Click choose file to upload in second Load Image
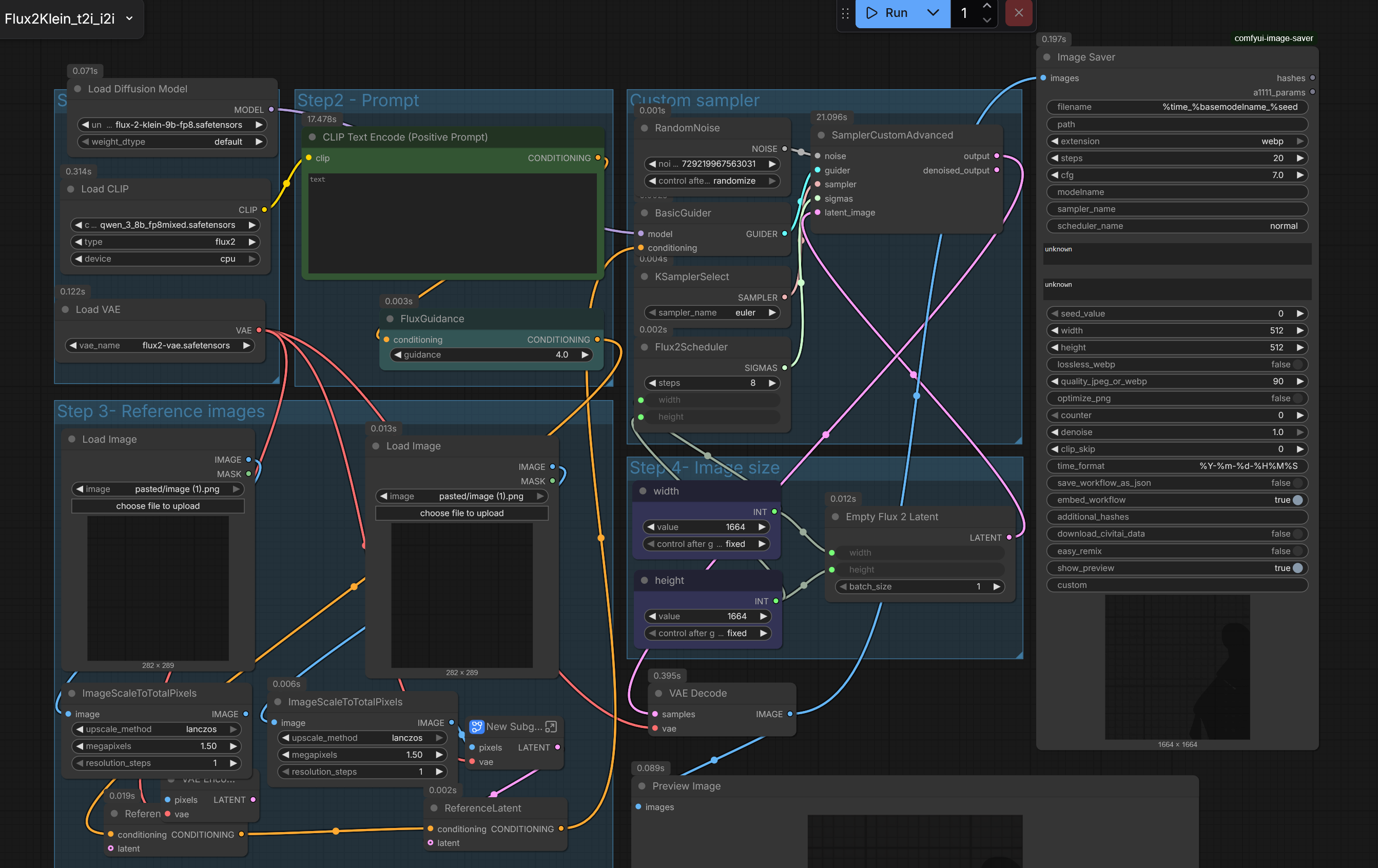The height and width of the screenshot is (868, 1378). [x=462, y=513]
